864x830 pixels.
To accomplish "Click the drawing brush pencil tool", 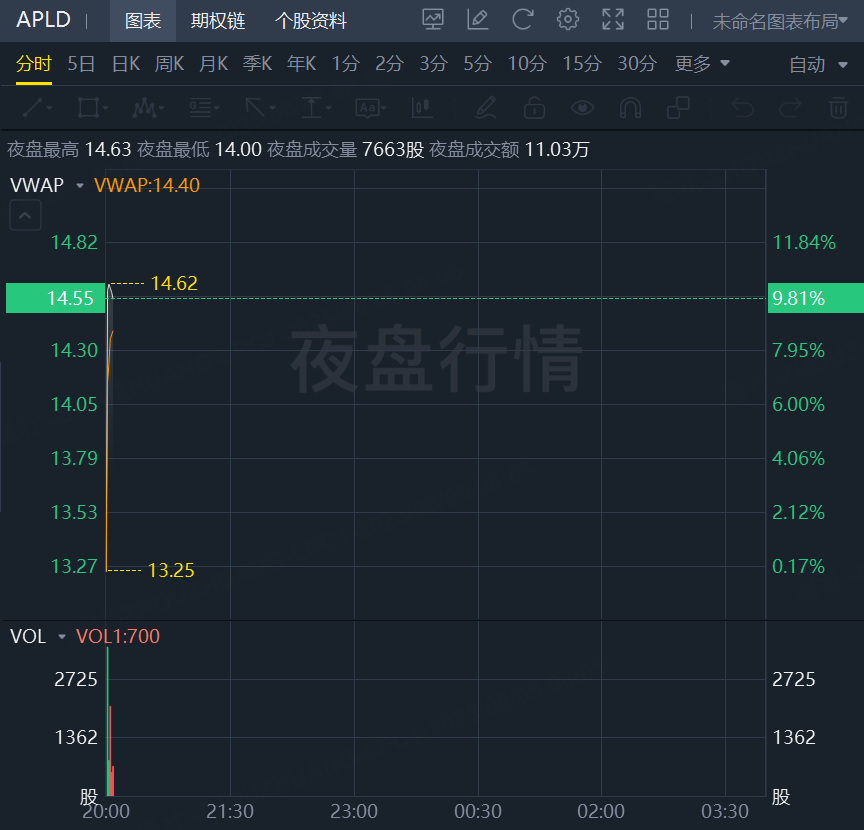I will pyautogui.click(x=485, y=108).
